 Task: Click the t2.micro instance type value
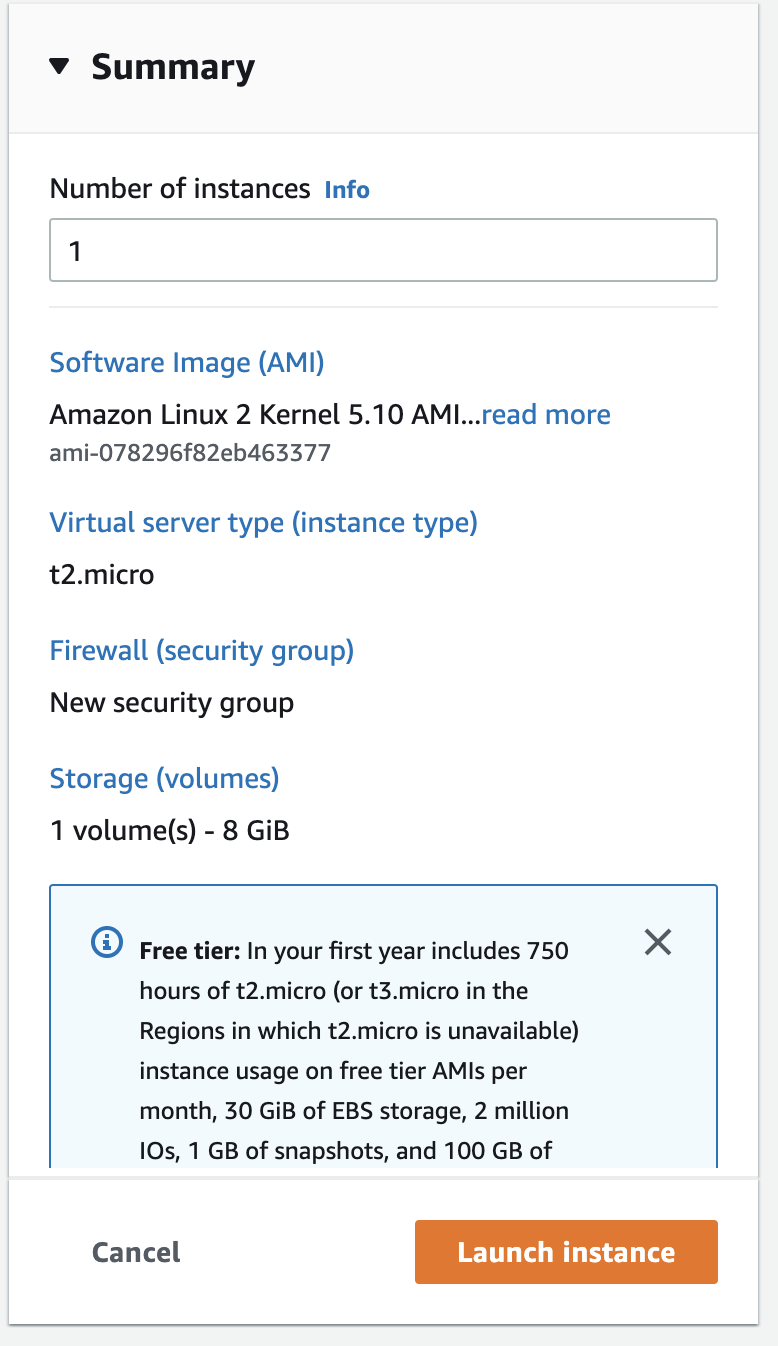pos(102,575)
